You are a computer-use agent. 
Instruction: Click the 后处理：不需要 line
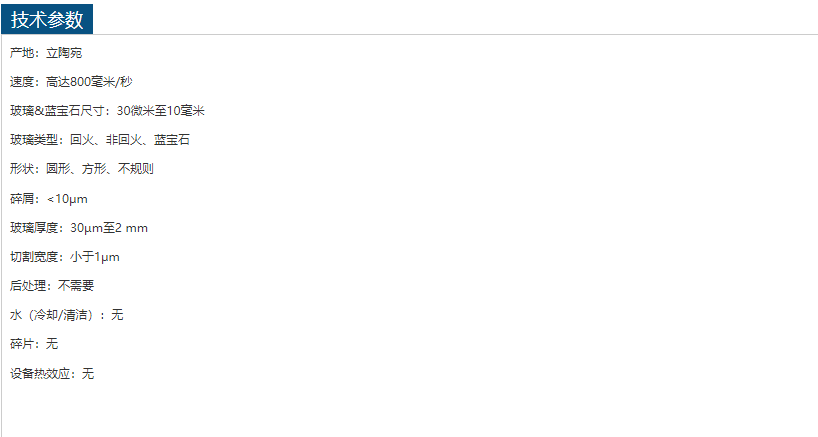52,286
